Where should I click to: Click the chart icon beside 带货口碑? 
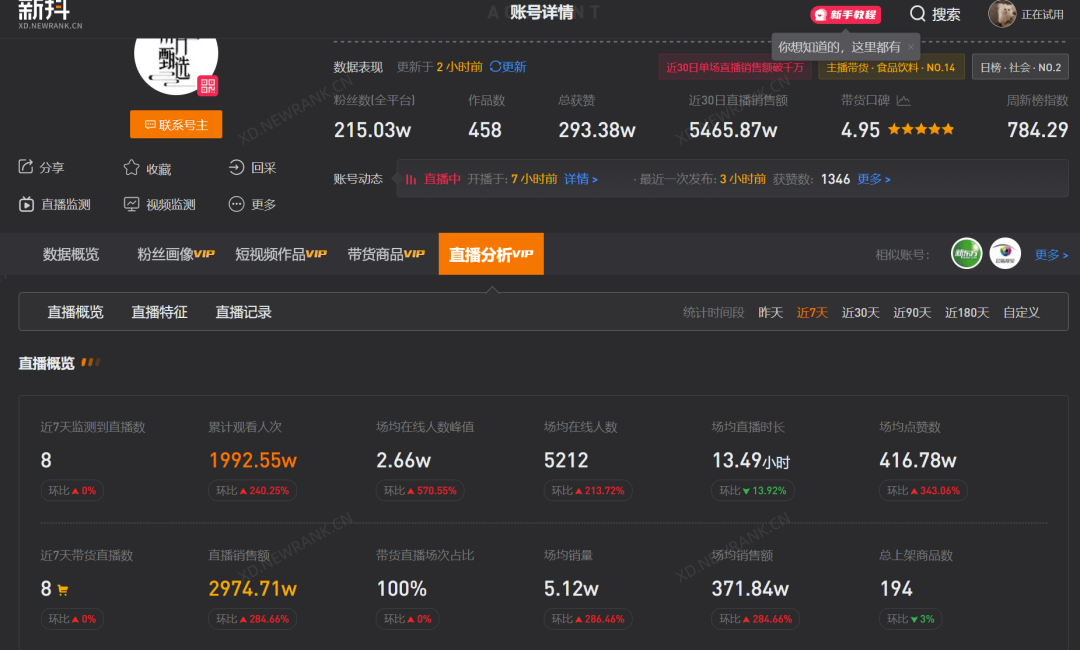[903, 101]
